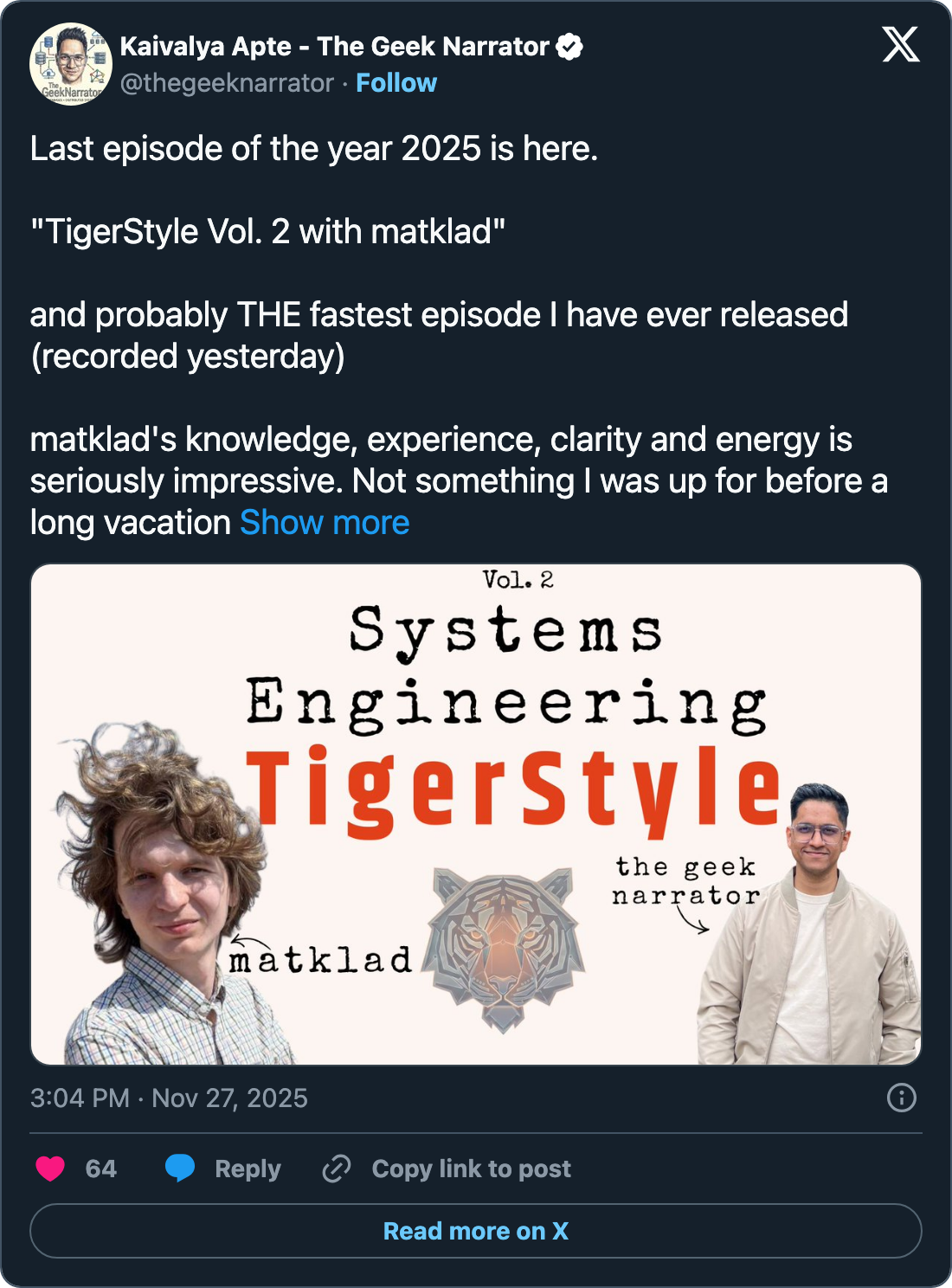Click Kaivalya Apte display name

click(334, 47)
